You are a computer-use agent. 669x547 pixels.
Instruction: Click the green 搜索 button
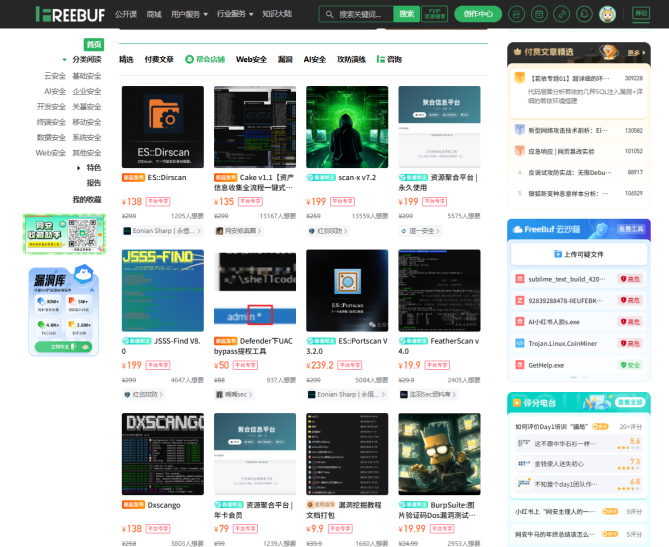coord(406,14)
